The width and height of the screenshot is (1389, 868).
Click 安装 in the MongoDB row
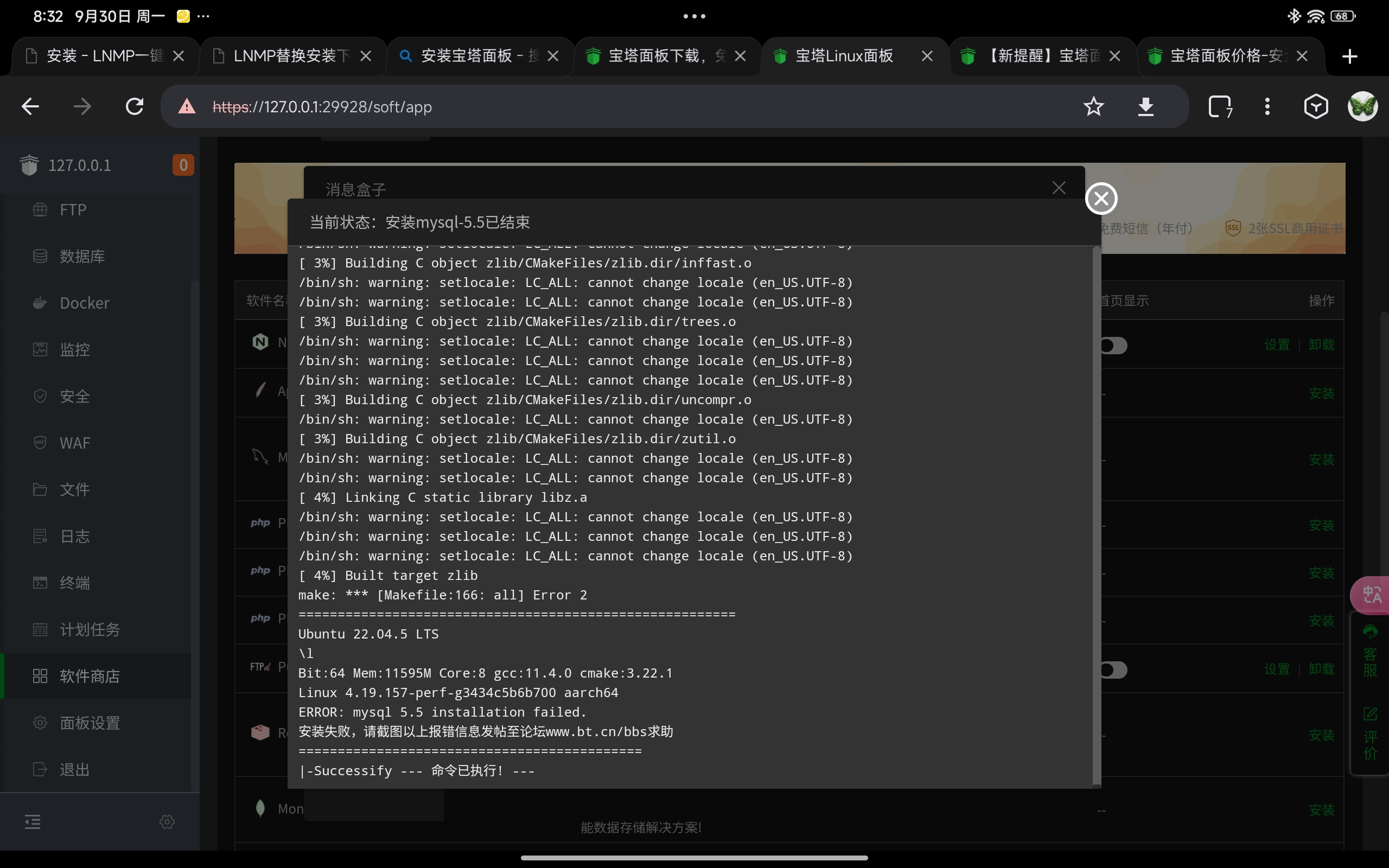(x=1321, y=810)
